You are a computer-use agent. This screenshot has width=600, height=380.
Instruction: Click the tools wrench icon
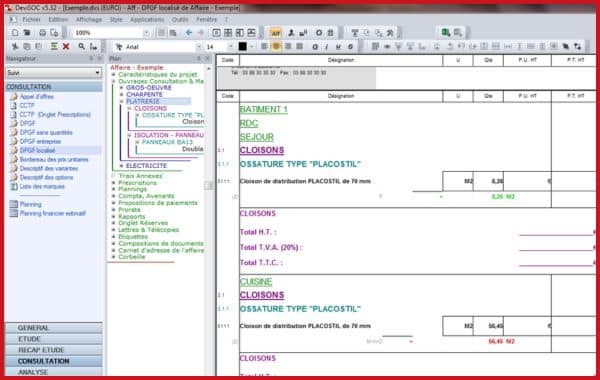point(390,33)
